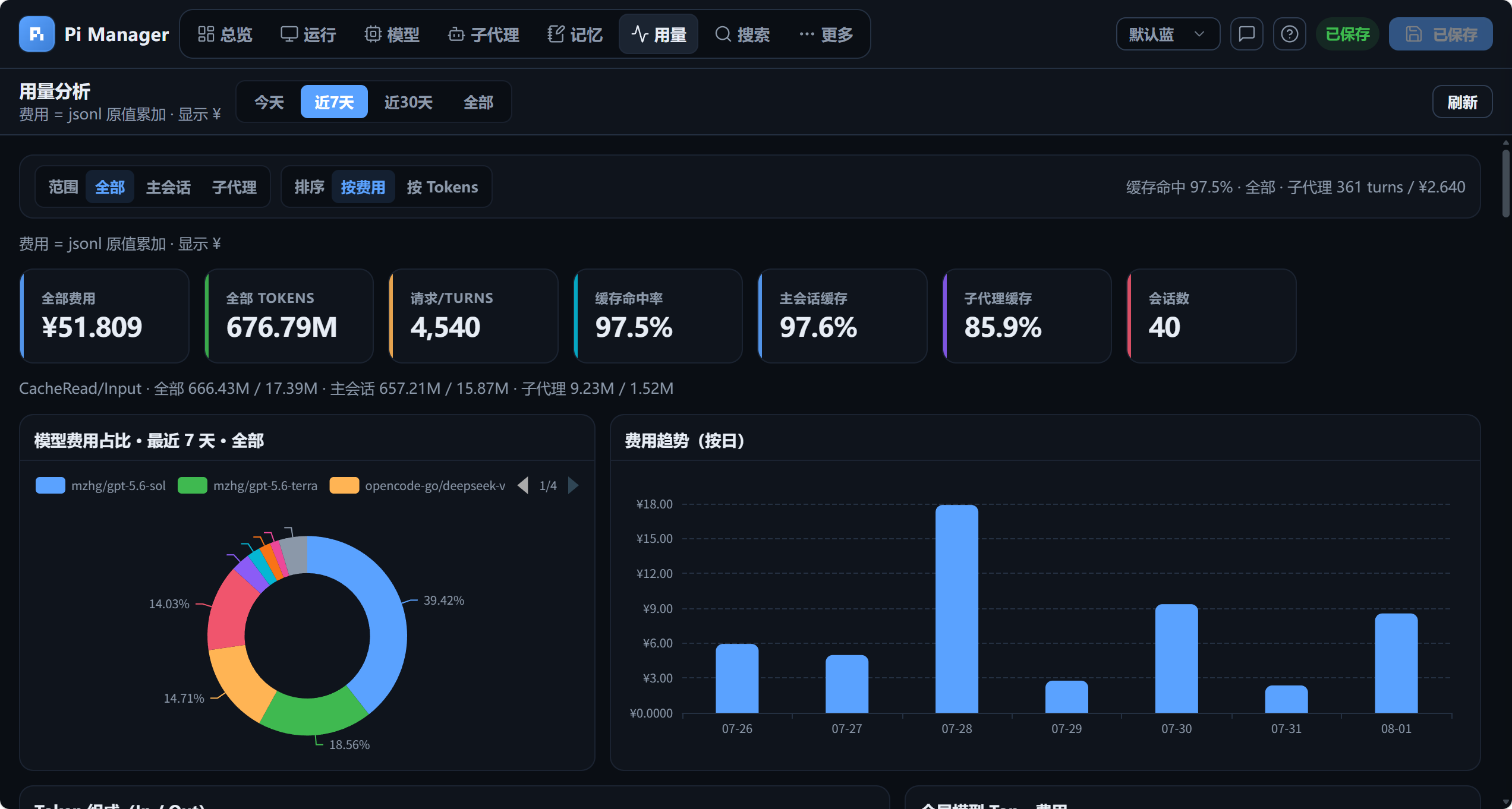Image resolution: width=1512 pixels, height=809 pixels.
Task: Click the 用量分析 page heading
Action: pos(55,91)
